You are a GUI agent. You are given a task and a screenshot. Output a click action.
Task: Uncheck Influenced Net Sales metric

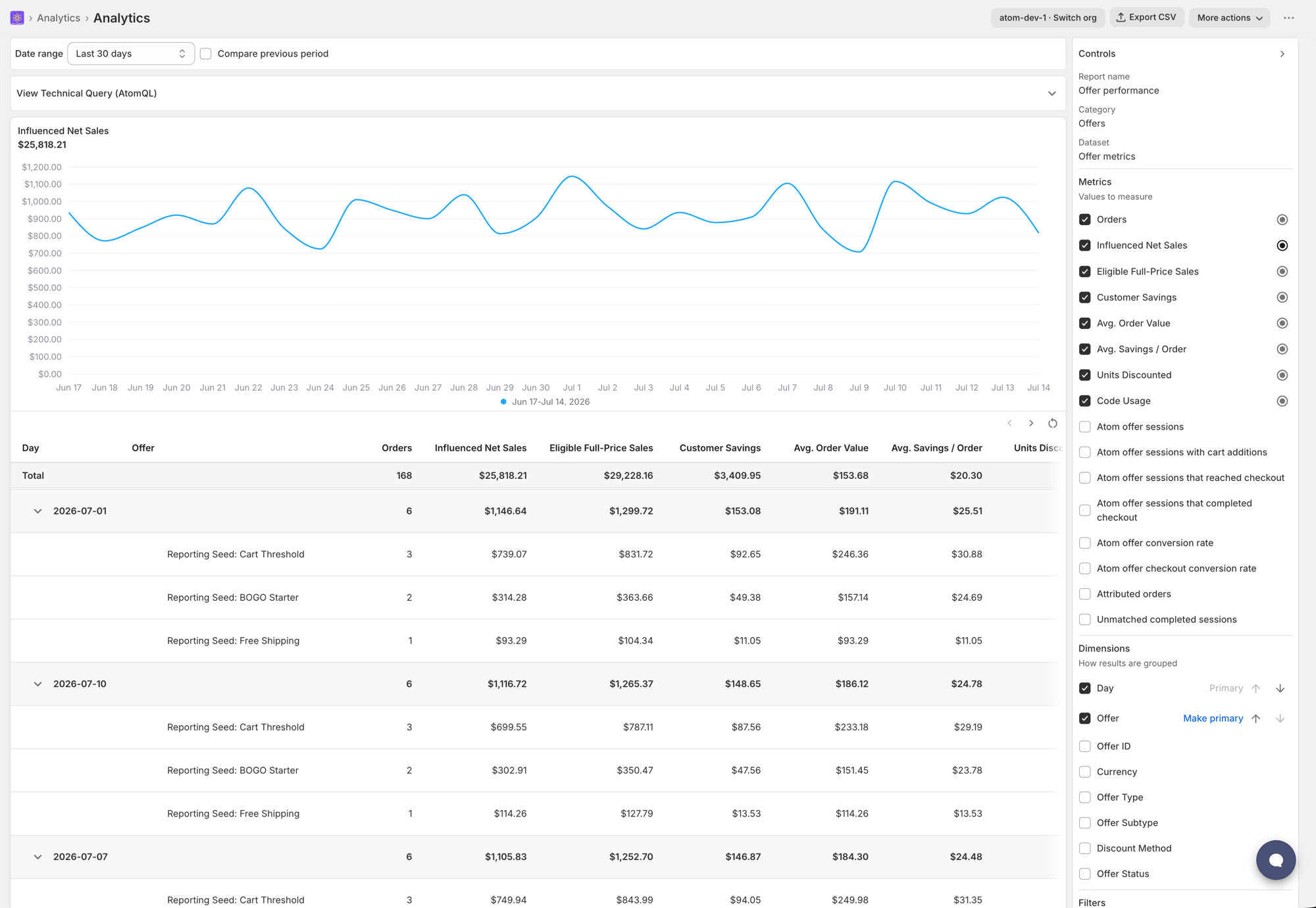coord(1085,245)
